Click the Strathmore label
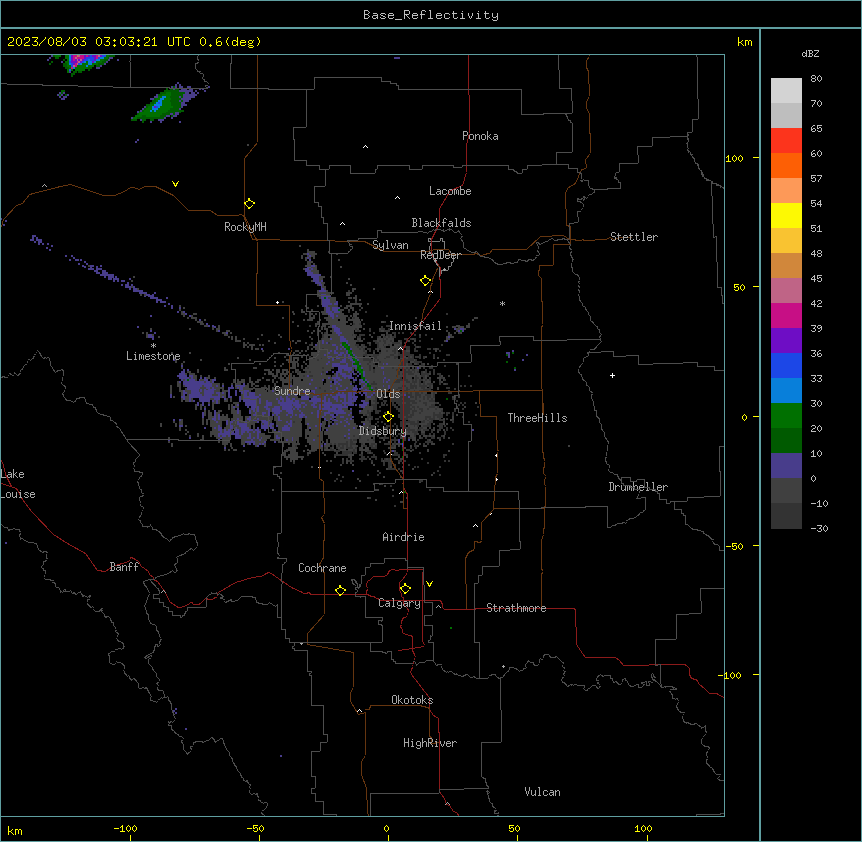The height and width of the screenshot is (842, 862). [x=516, y=608]
